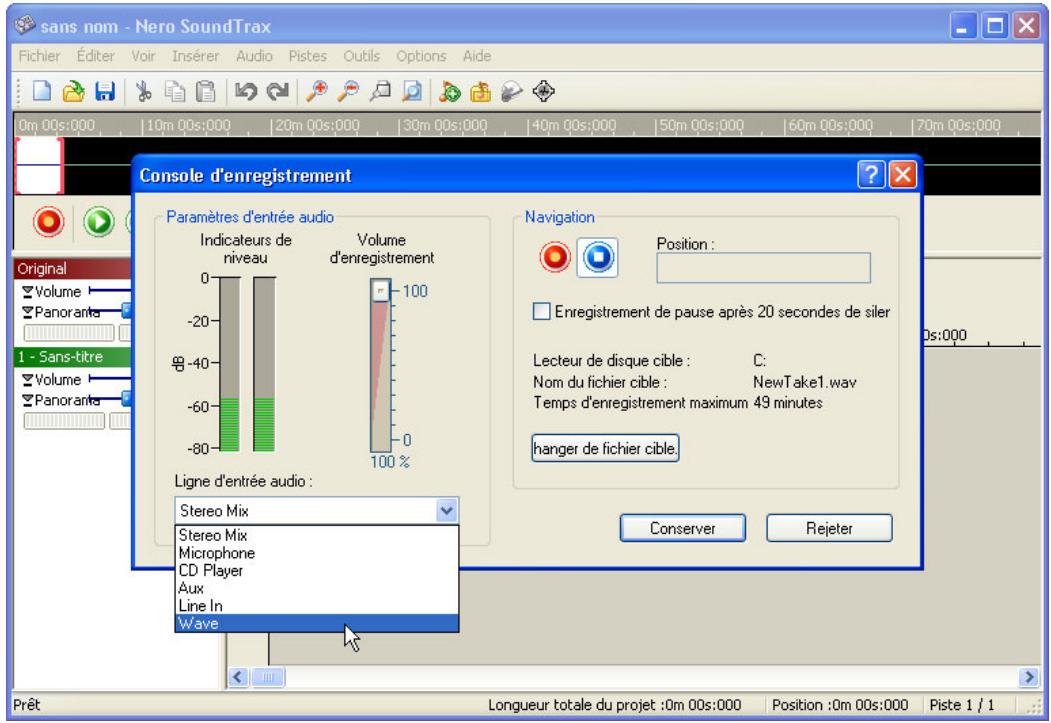Zoom in with the plus magnifier icon
The width and height of the screenshot is (1051, 723).
[x=316, y=91]
